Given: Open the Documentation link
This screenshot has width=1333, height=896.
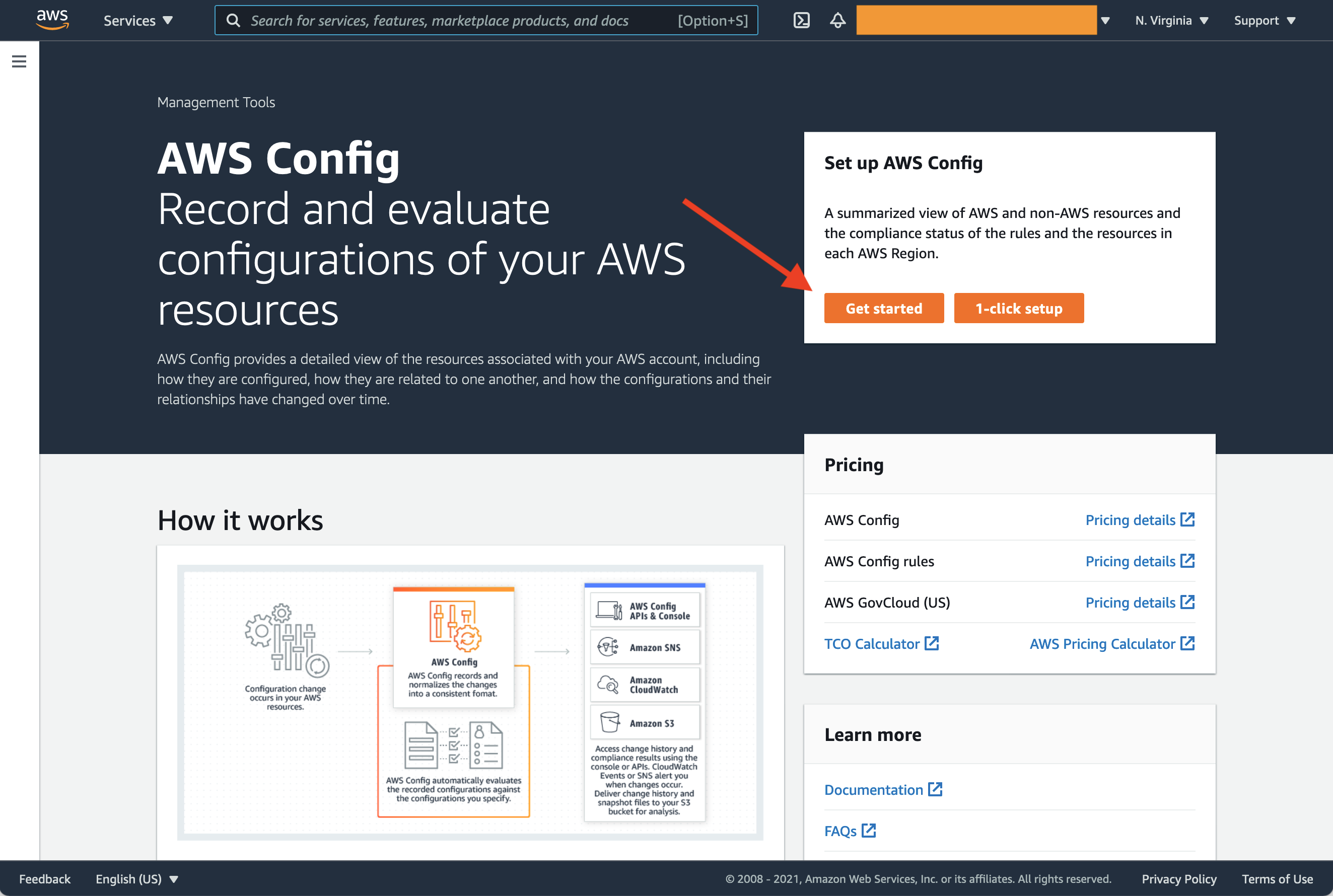Looking at the screenshot, I should [883, 790].
